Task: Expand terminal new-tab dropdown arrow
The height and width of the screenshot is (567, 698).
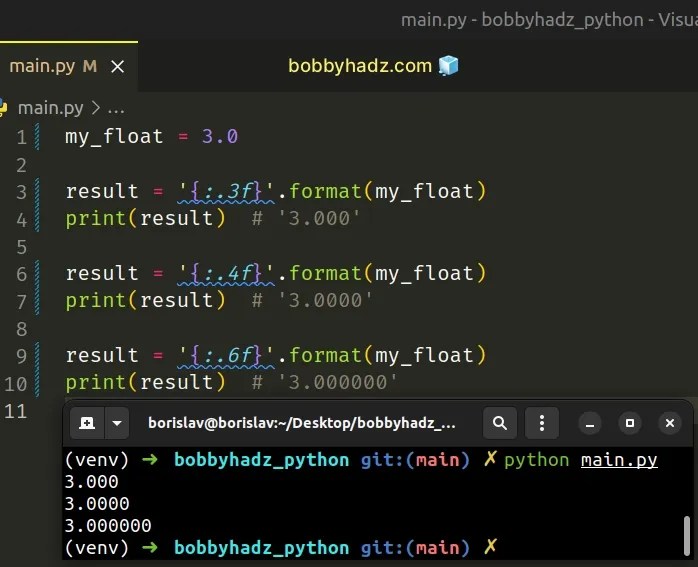Action: tap(117, 423)
